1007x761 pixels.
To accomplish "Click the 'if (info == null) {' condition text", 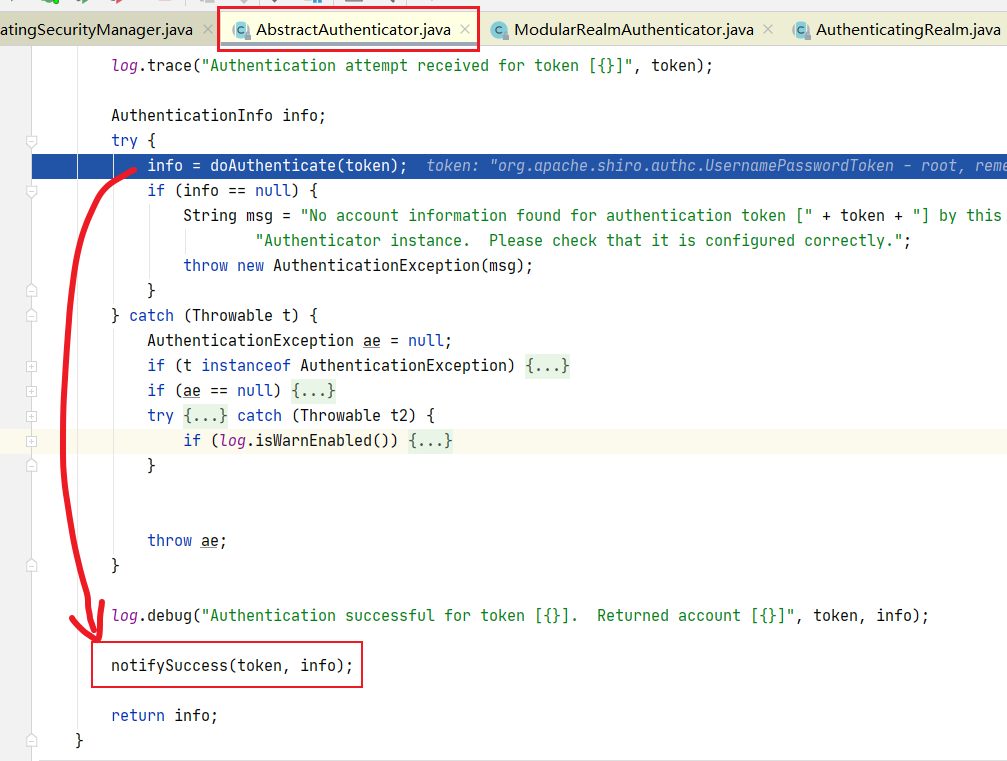I will [x=232, y=191].
